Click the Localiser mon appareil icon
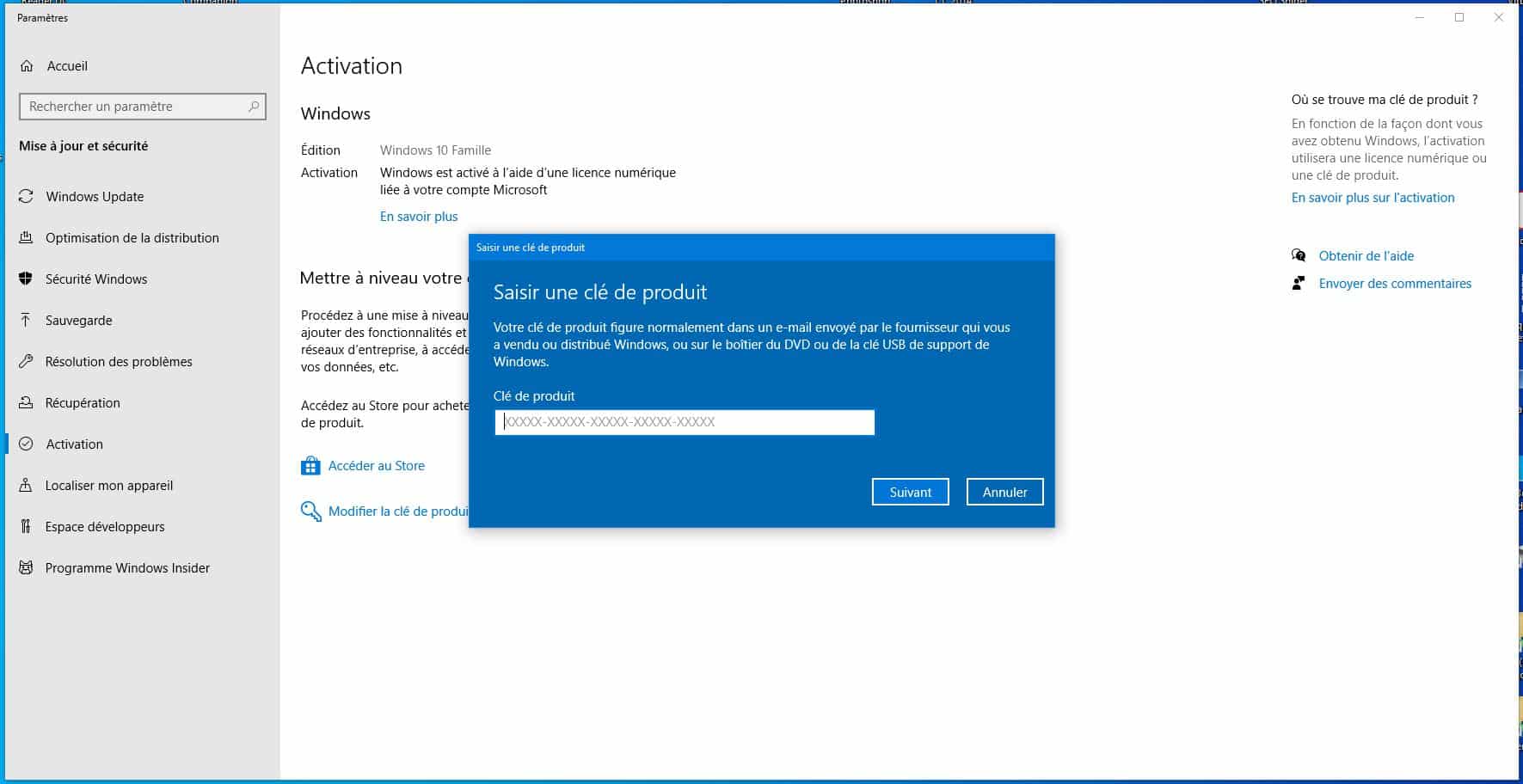The image size is (1523, 784). 25,485
